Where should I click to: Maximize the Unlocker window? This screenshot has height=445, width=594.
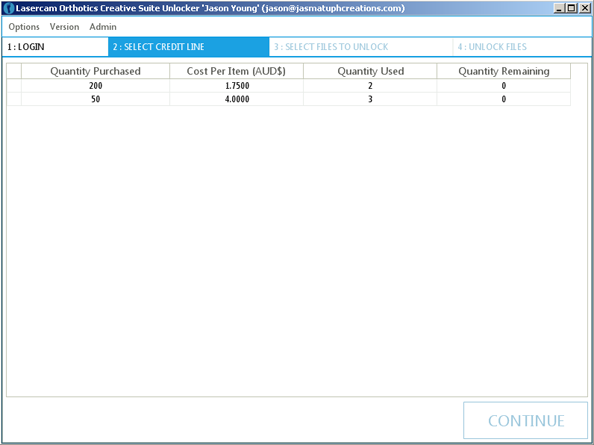(x=572, y=8)
